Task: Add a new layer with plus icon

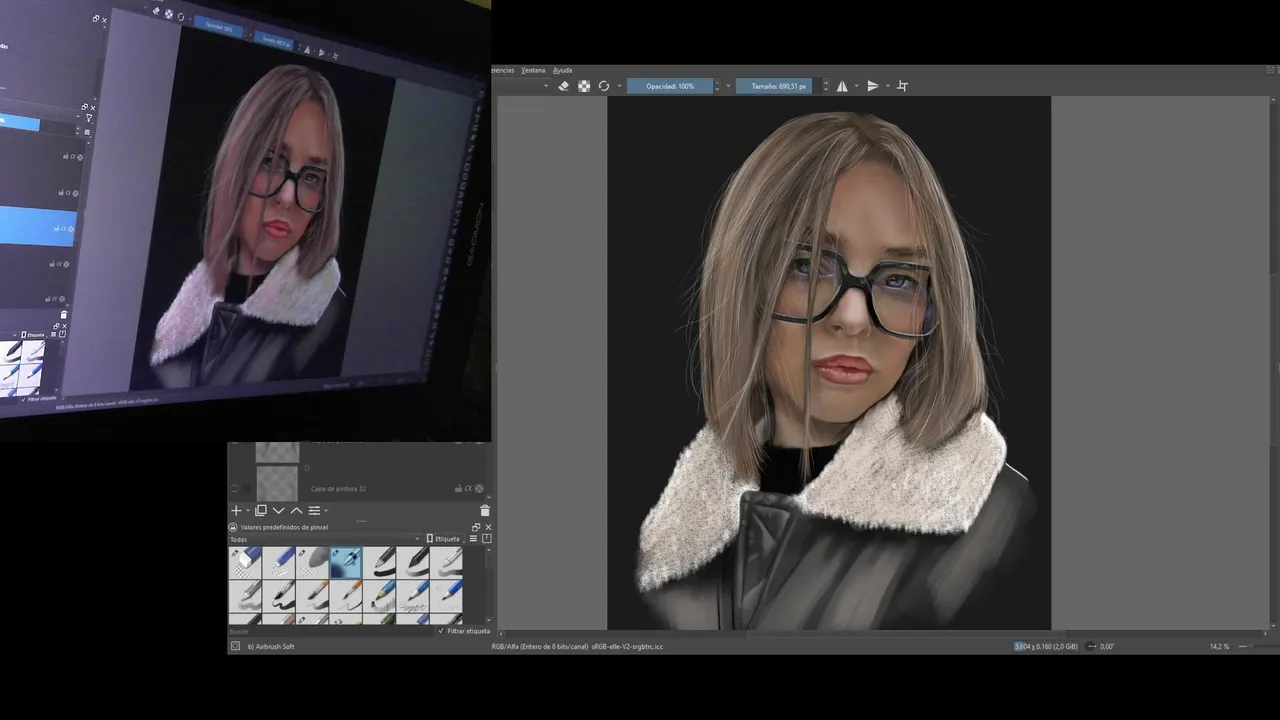Action: [237, 510]
